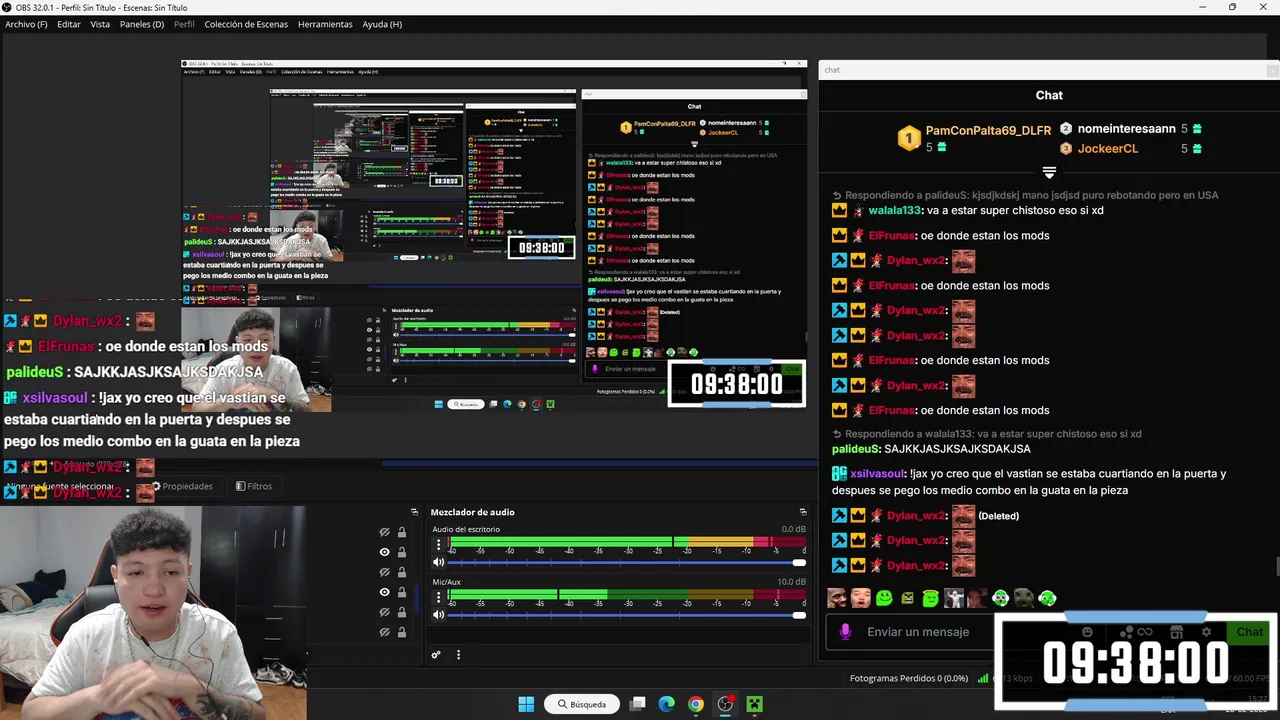
Task: Click the green creeper taskbar icon
Action: [755, 704]
